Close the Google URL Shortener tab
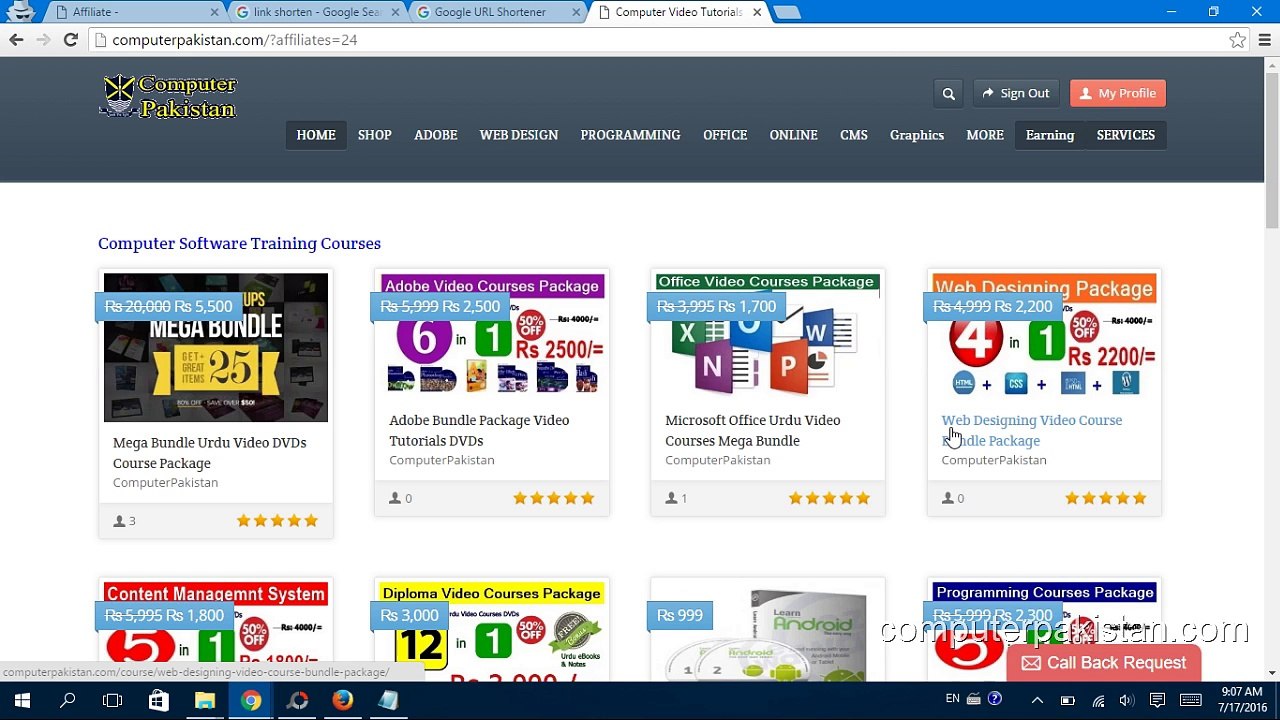This screenshot has height=720, width=1280. pos(576,12)
